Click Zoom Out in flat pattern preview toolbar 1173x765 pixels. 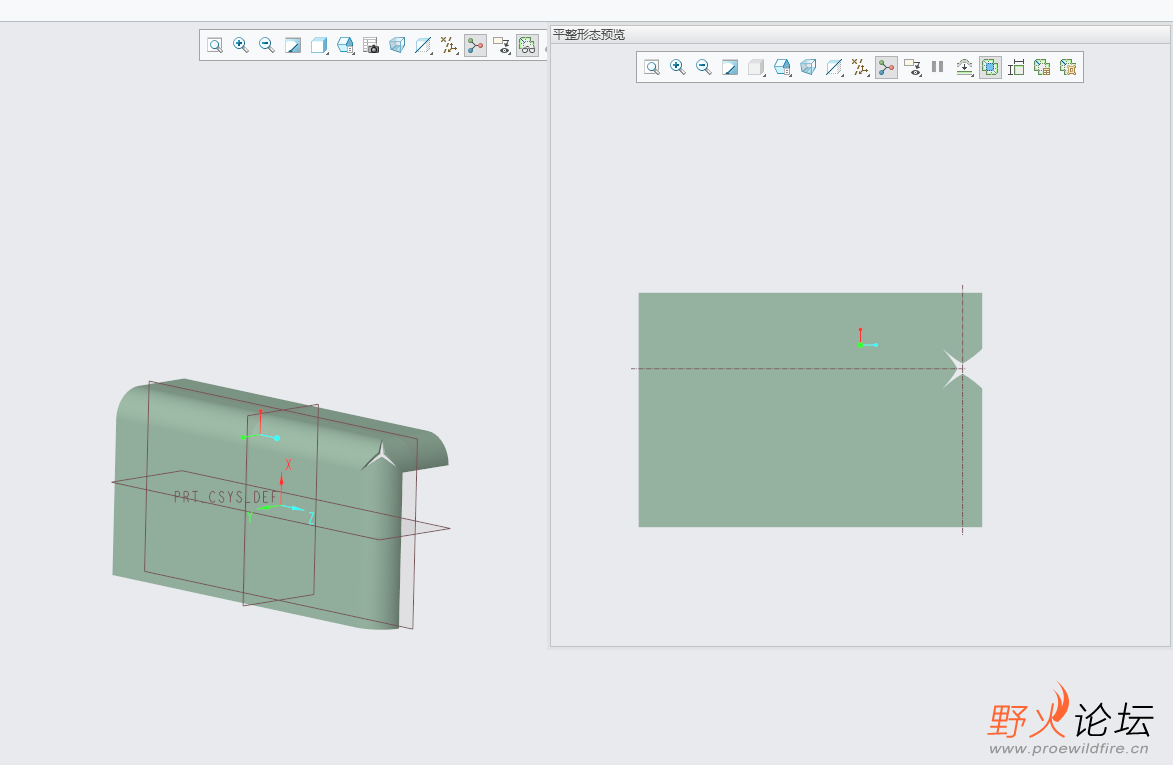703,67
